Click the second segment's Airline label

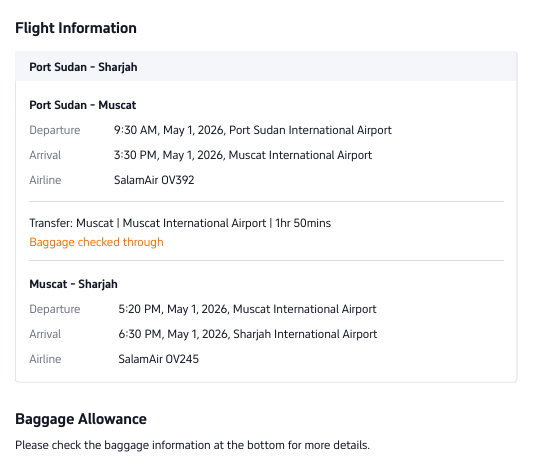pyautogui.click(x=45, y=359)
